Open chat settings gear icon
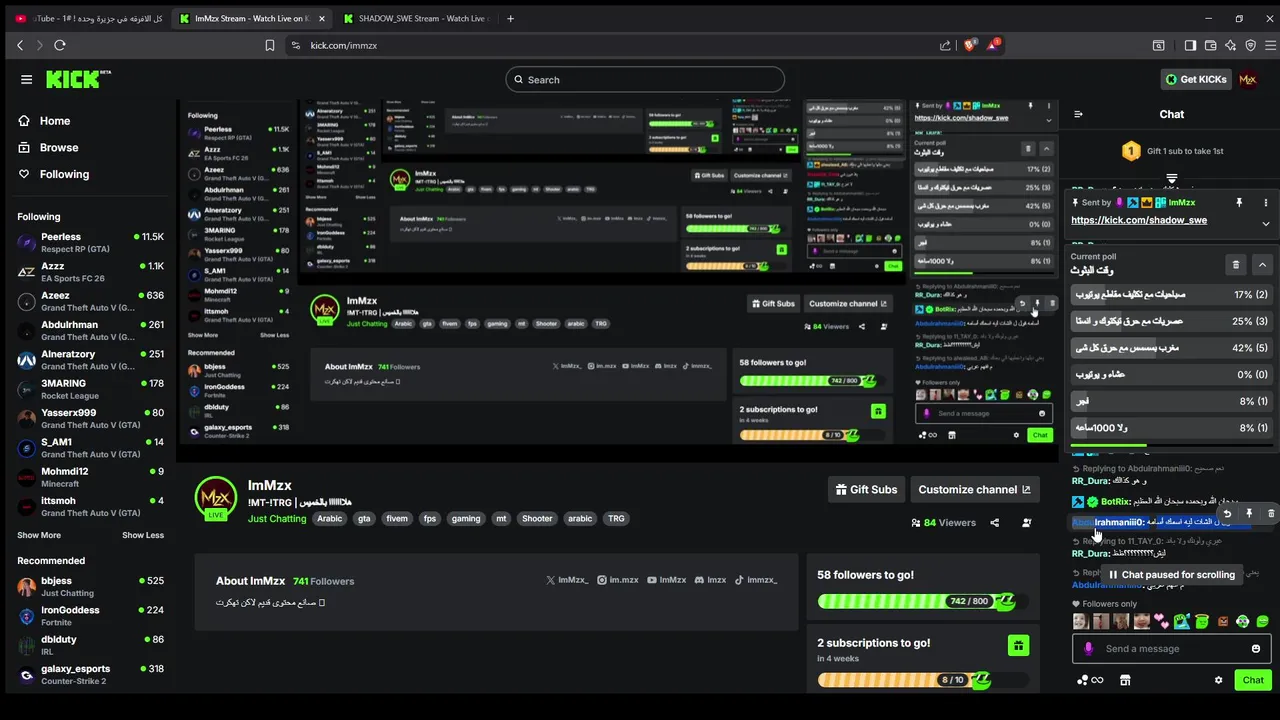The width and height of the screenshot is (1280, 720). 1218,680
